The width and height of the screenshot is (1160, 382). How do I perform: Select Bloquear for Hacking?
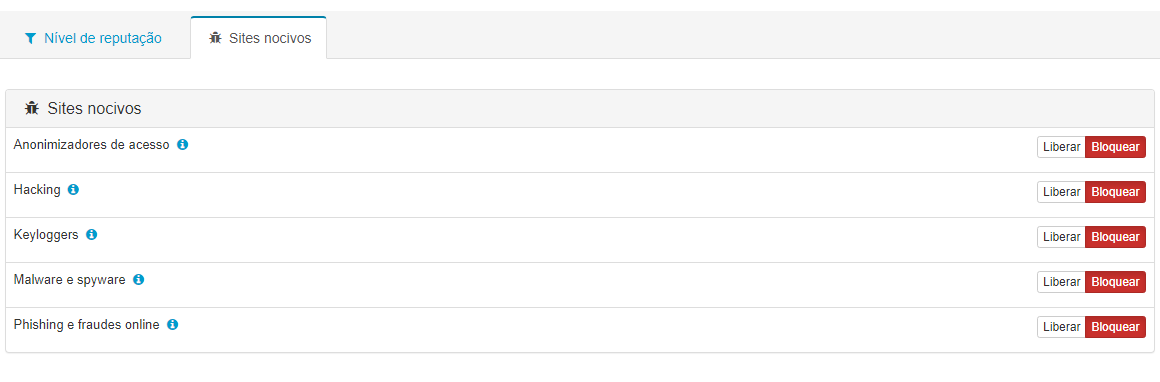tap(1116, 192)
